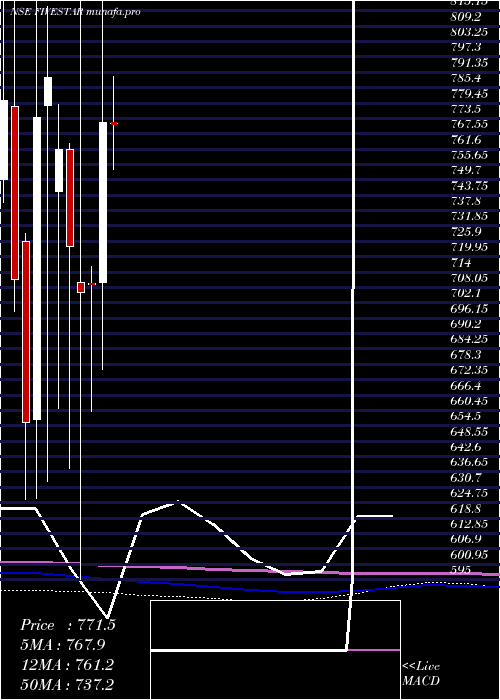Click the 743.75 price axis label
The width and height of the screenshot is (500, 700).
point(470,186)
